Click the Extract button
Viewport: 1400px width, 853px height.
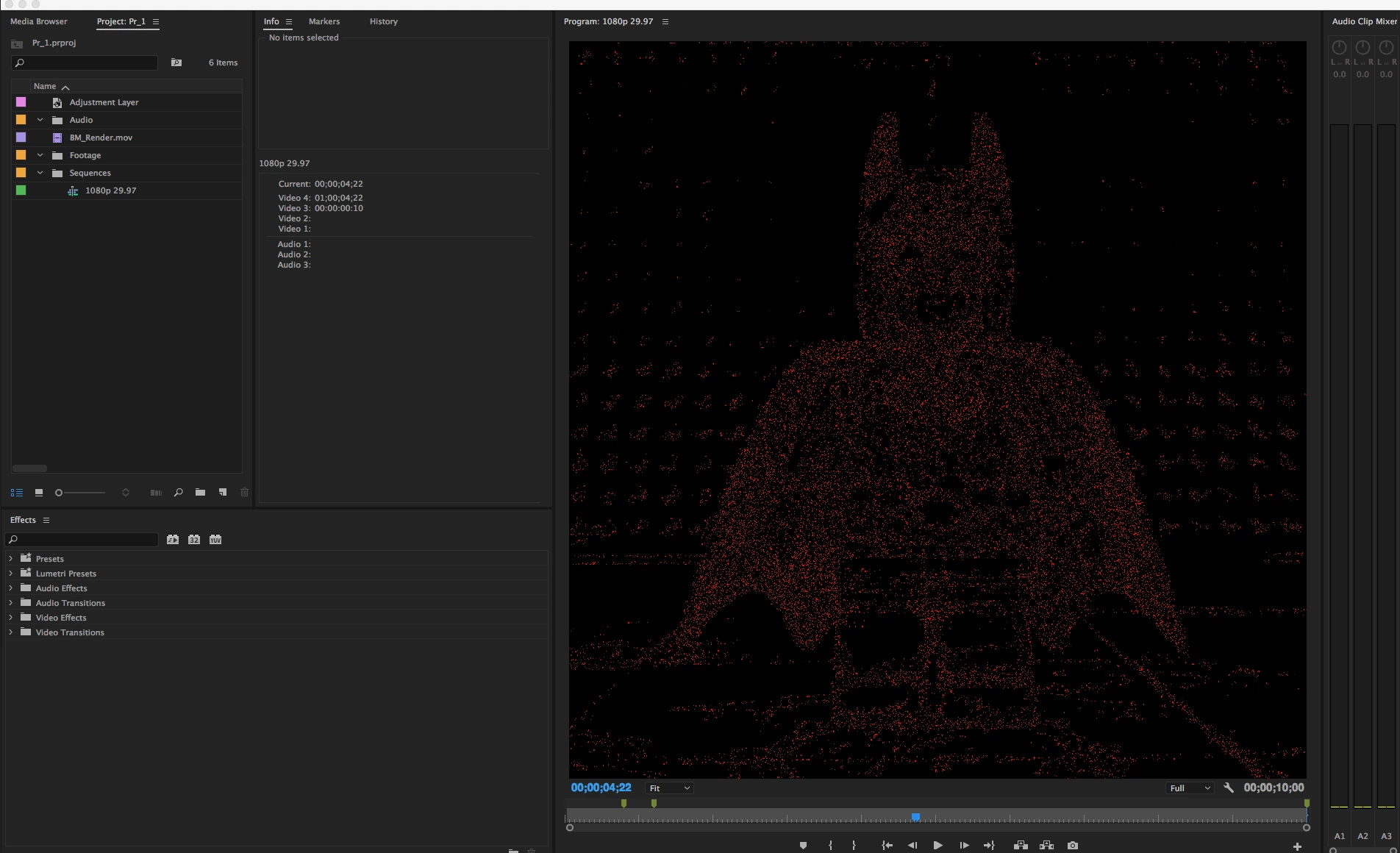coord(1046,846)
